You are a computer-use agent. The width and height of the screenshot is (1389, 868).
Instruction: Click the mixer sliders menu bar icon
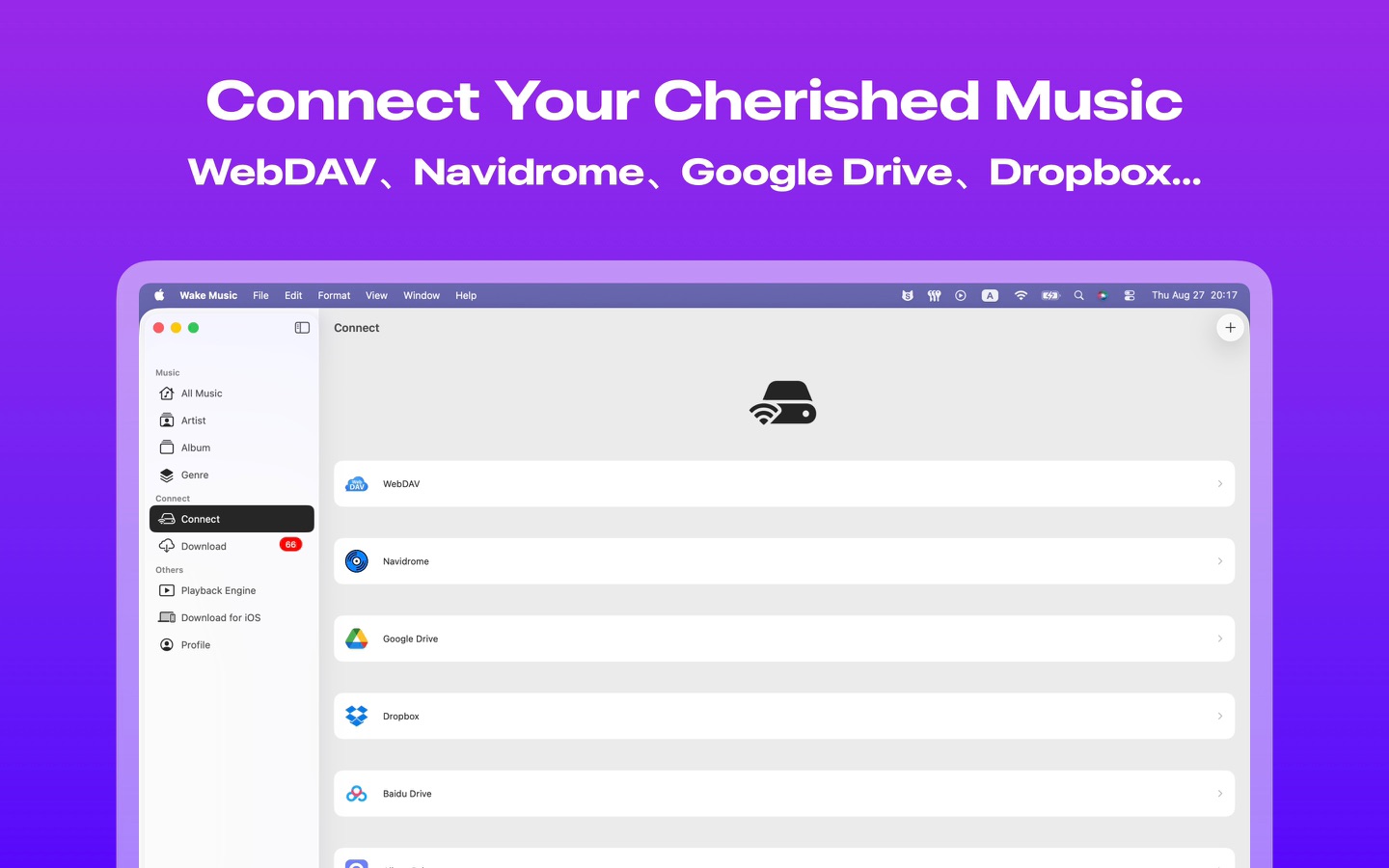[x=934, y=295]
